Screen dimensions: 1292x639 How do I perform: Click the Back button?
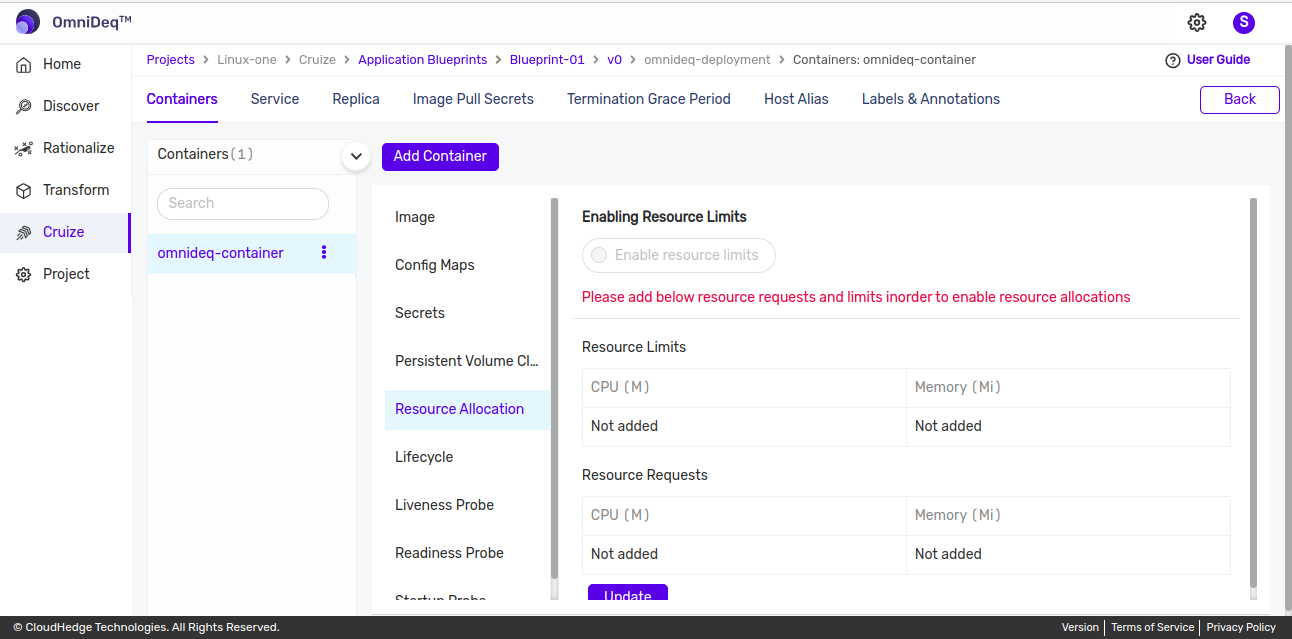tap(1239, 99)
